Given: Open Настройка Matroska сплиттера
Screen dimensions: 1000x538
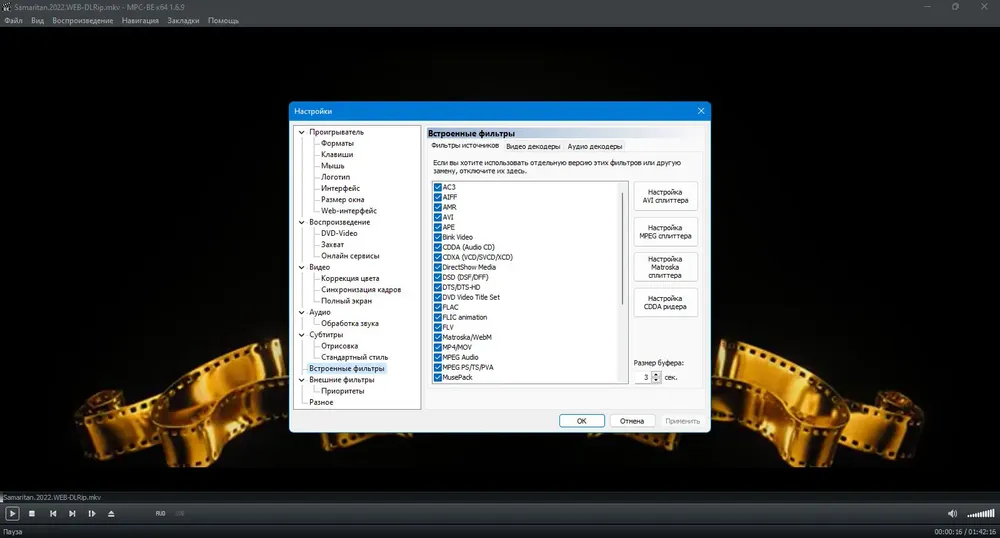Looking at the screenshot, I should pos(665,268).
